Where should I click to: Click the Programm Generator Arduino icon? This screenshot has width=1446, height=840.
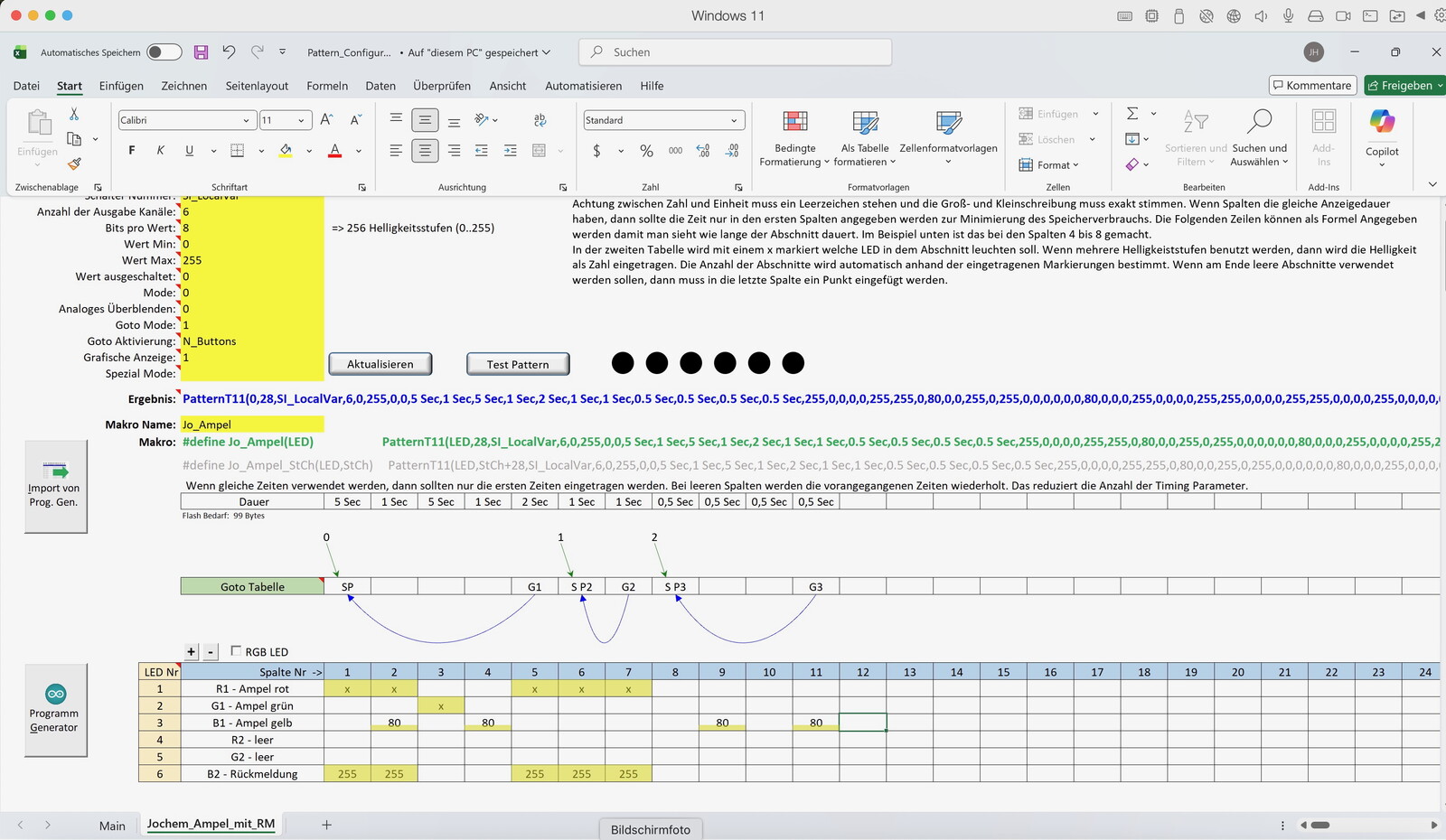point(56,694)
